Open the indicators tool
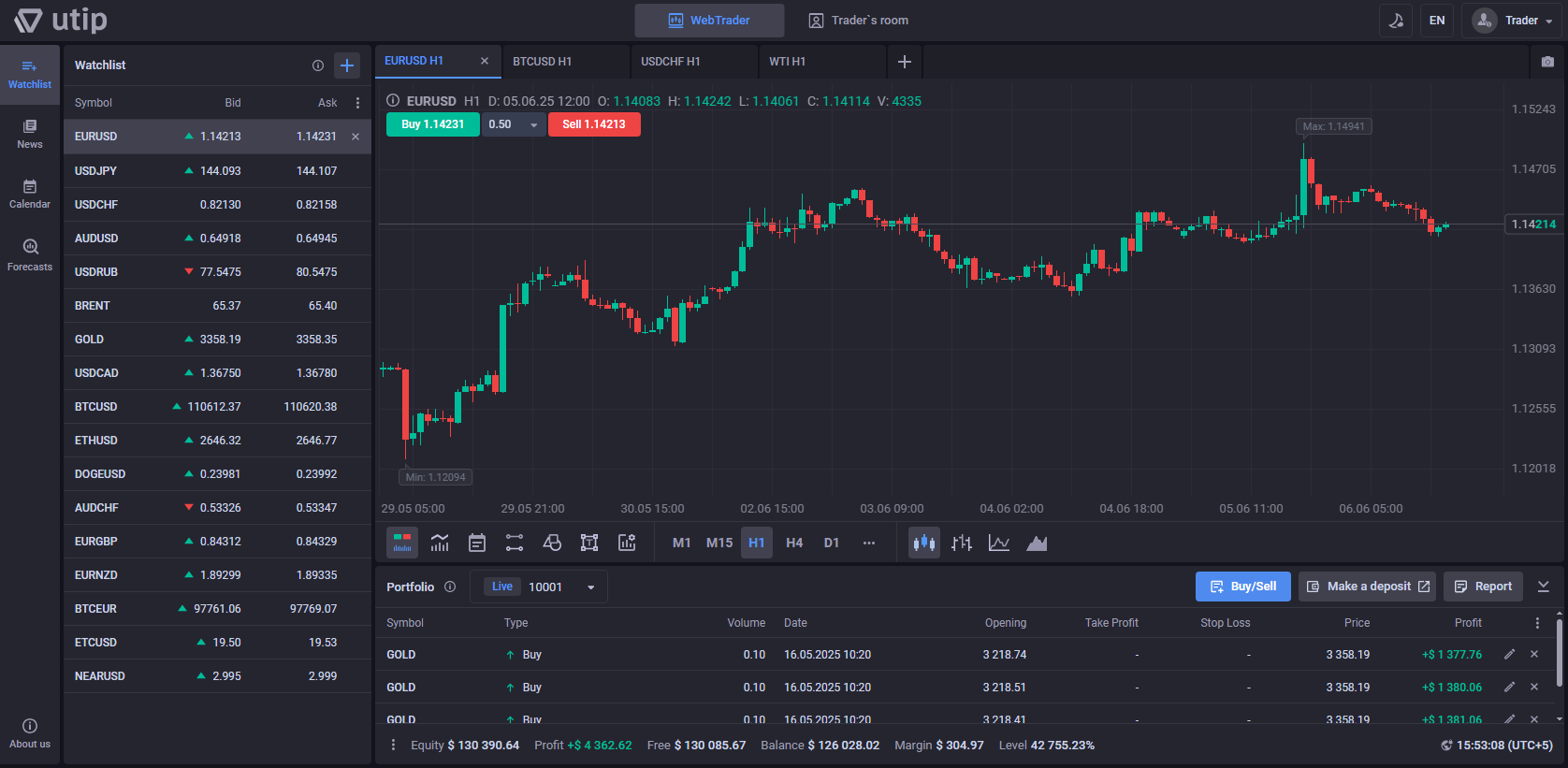 pyautogui.click(x=440, y=543)
